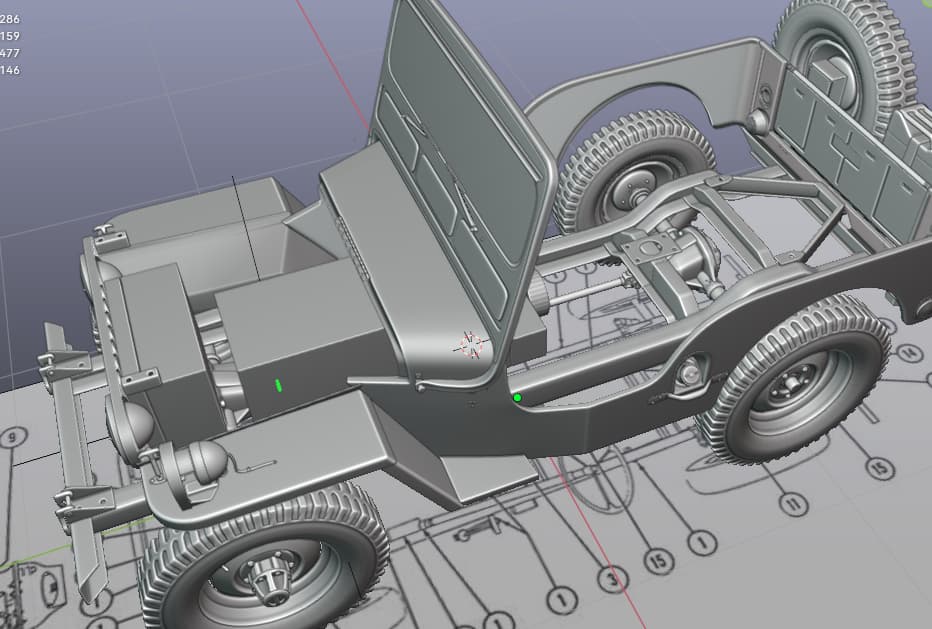This screenshot has width=932, height=629.
Task: Click the statistic value 286 in the overlay
Action: [10, 19]
